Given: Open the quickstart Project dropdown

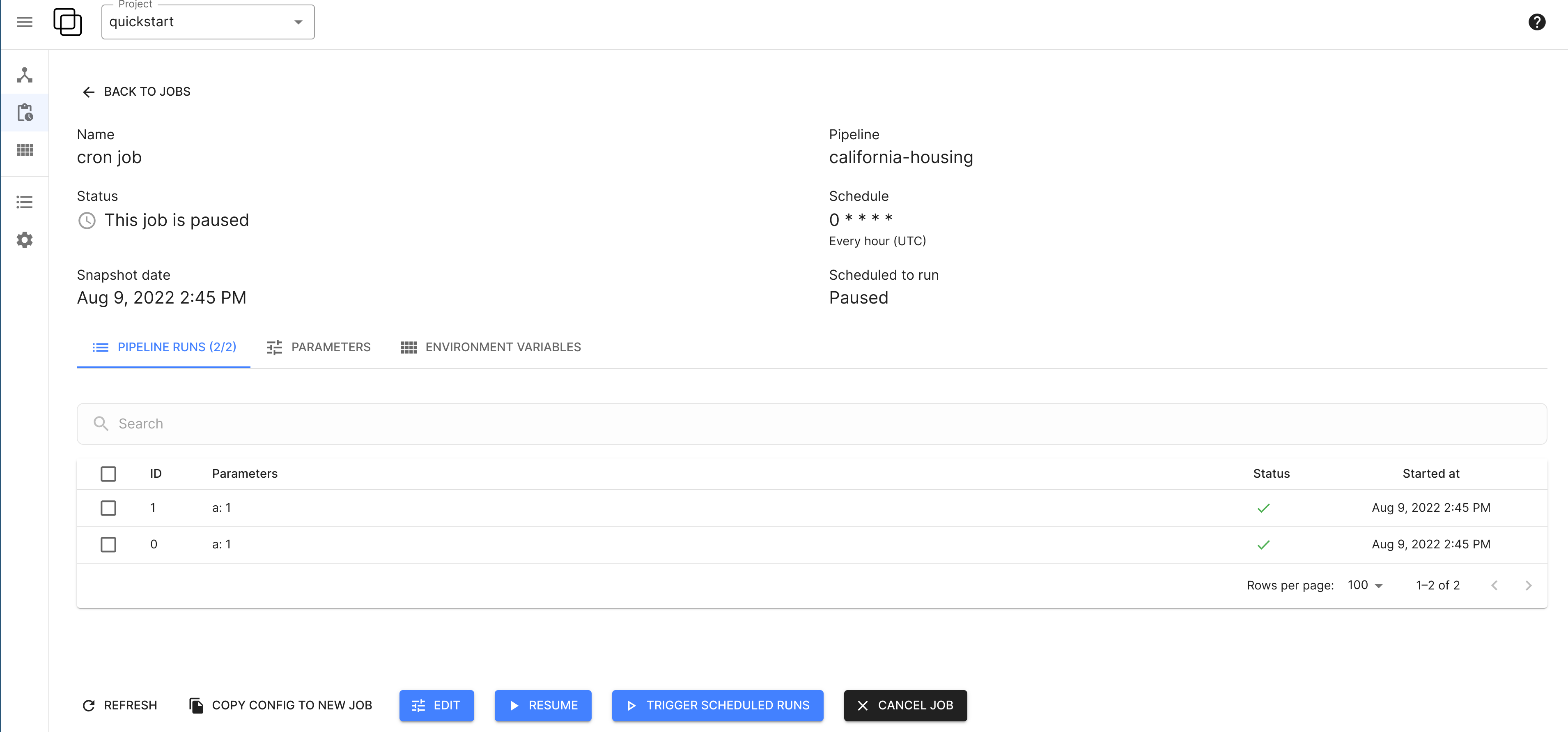Looking at the screenshot, I should pyautogui.click(x=208, y=22).
